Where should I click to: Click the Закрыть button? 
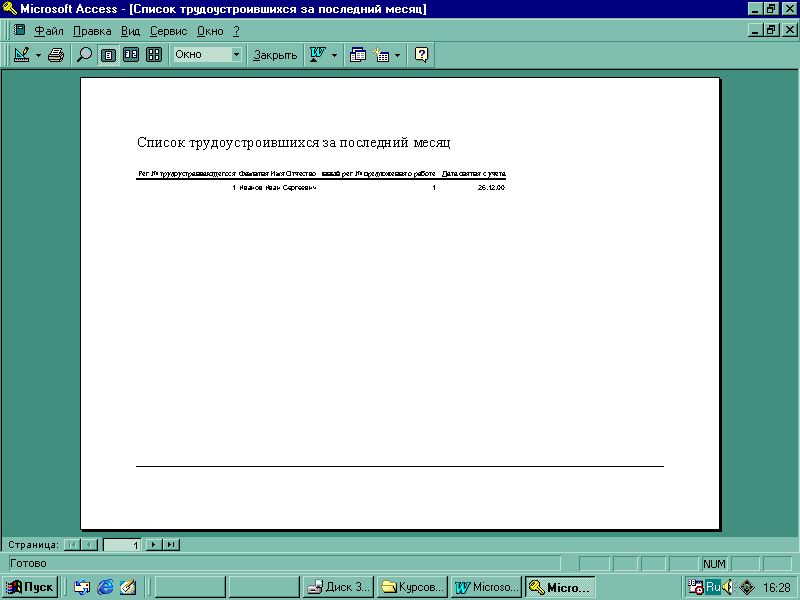[275, 55]
